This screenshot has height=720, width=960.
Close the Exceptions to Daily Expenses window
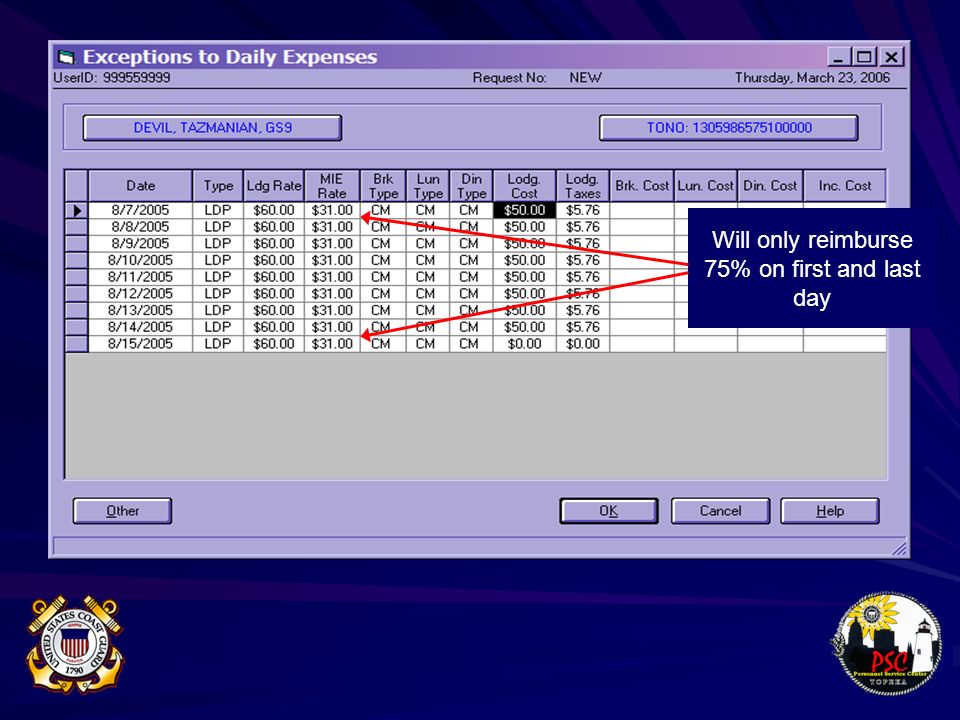891,58
